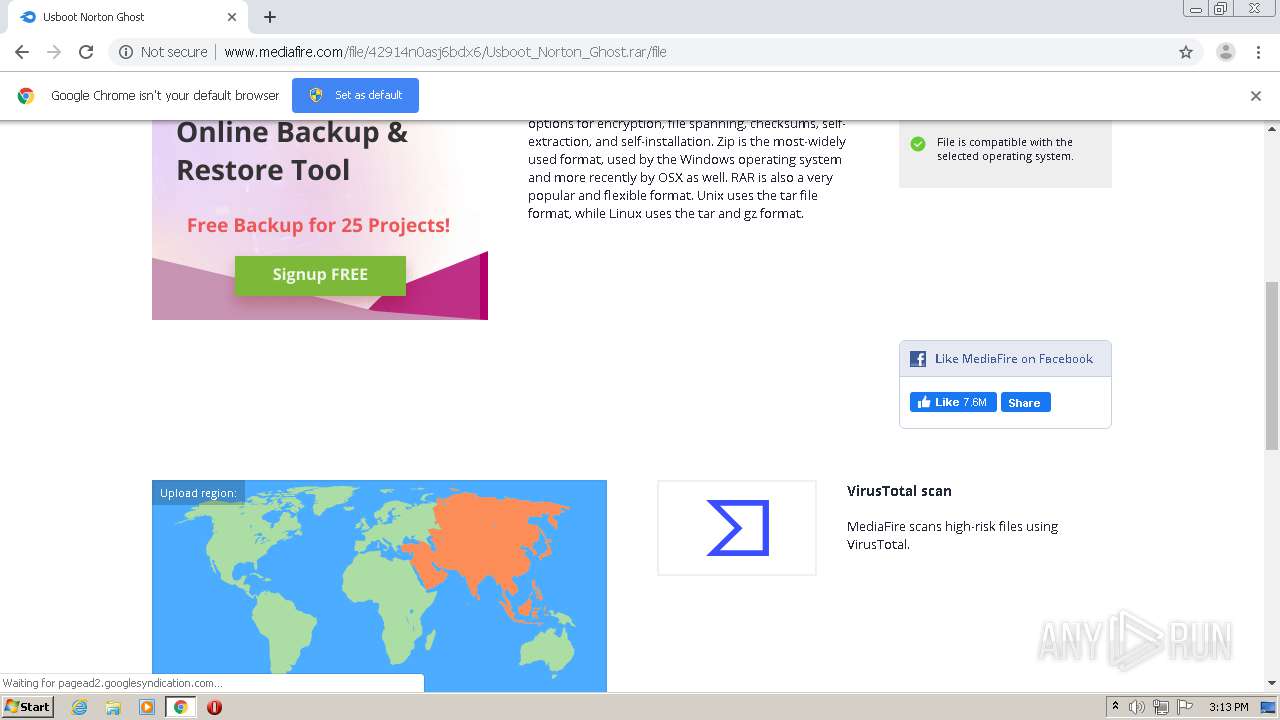The image size is (1280, 720).
Task: Click the Facebook Share button
Action: pos(1025,402)
